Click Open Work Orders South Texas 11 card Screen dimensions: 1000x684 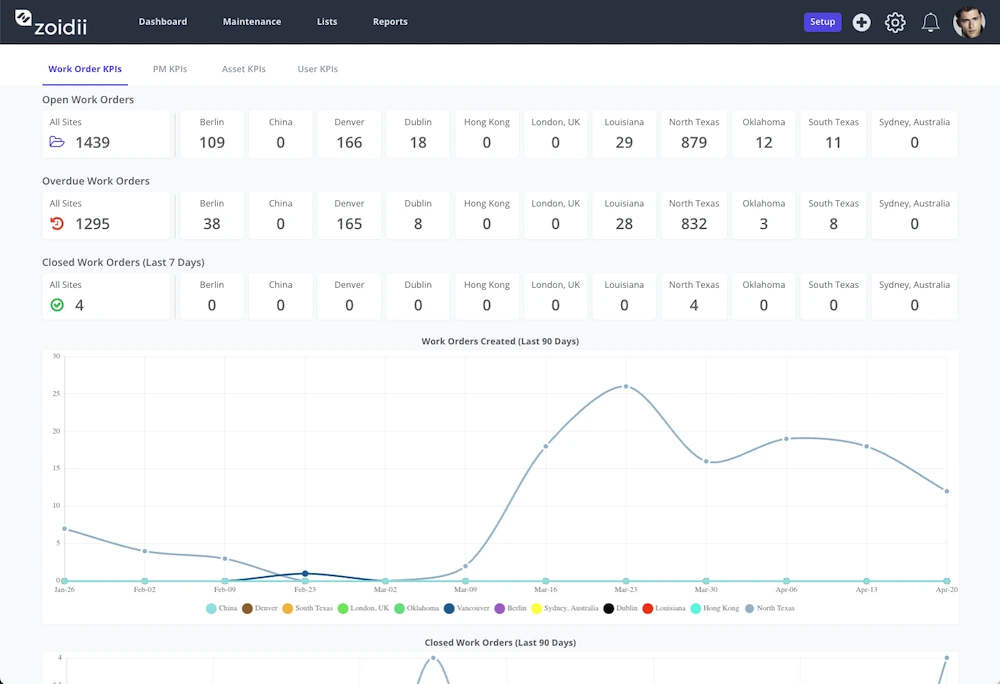tap(833, 134)
